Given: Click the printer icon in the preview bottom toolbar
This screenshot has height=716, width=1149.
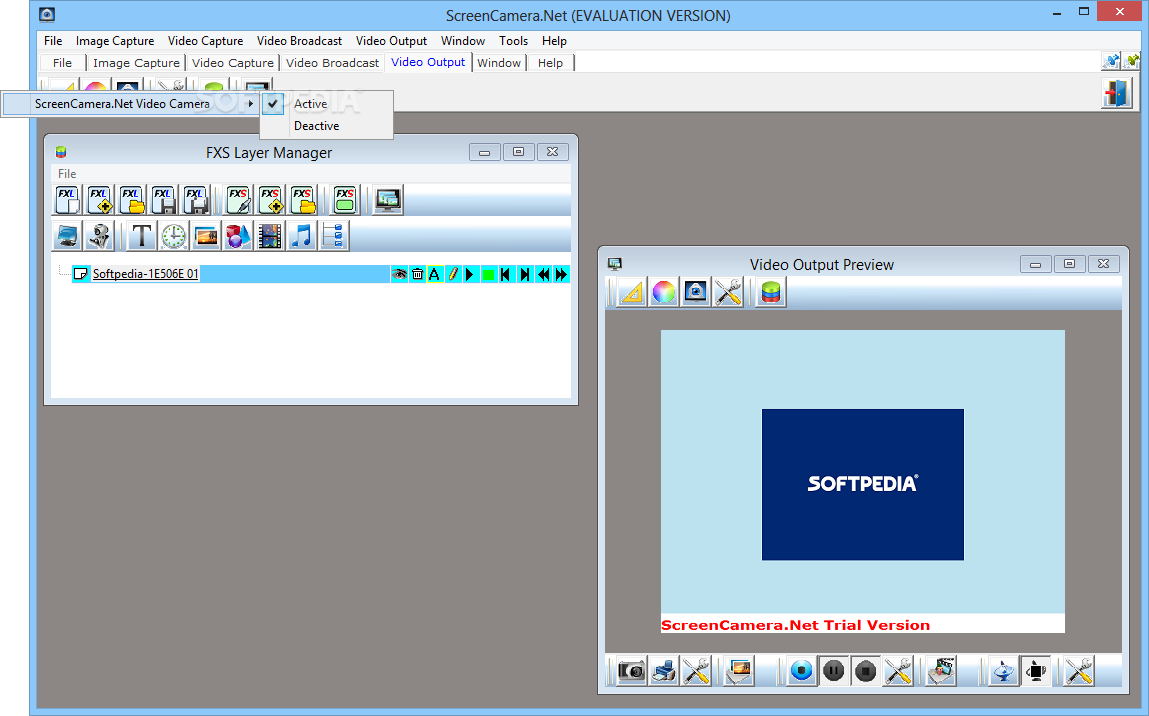Looking at the screenshot, I should coord(664,671).
